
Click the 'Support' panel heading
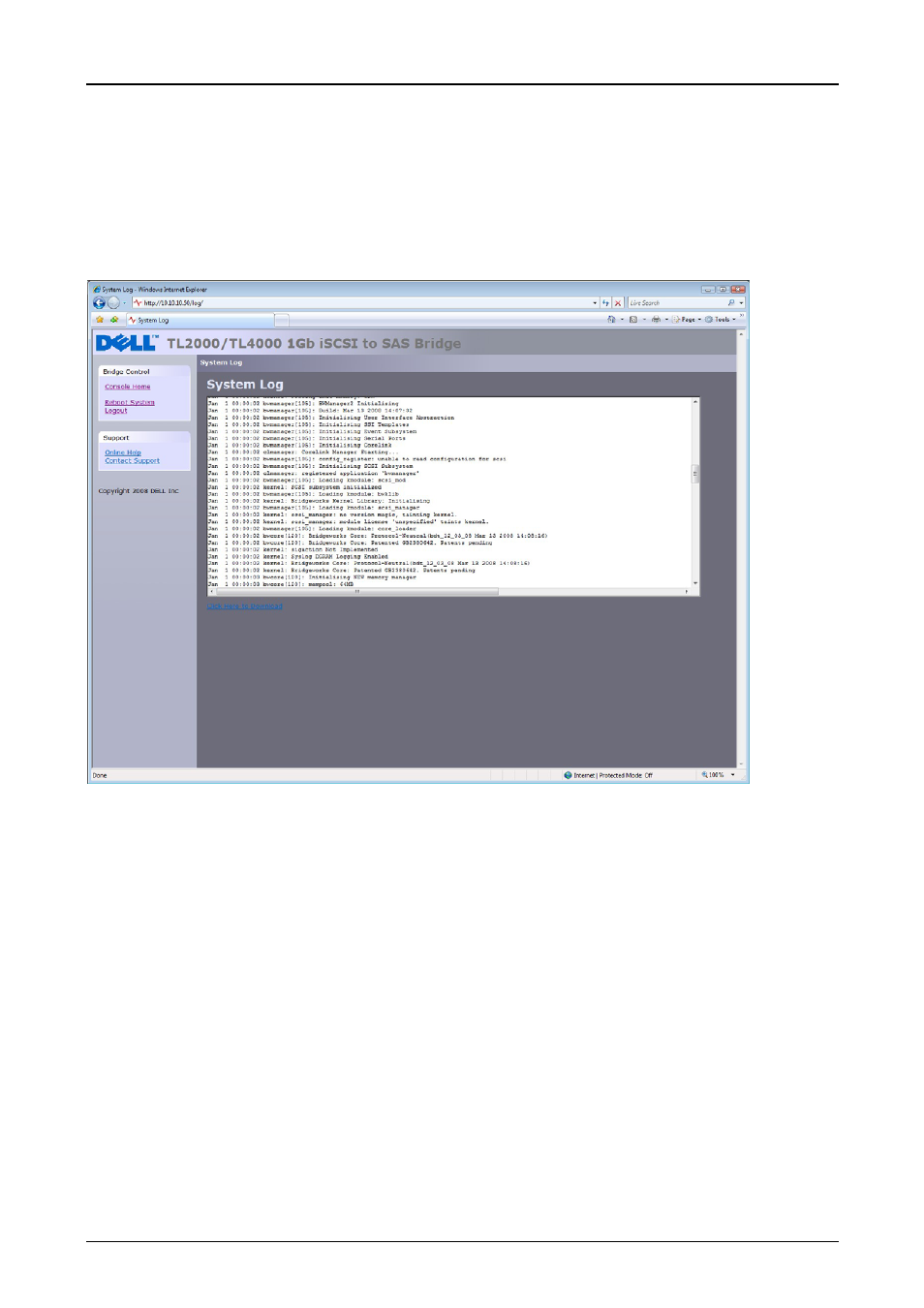pyautogui.click(x=116, y=438)
